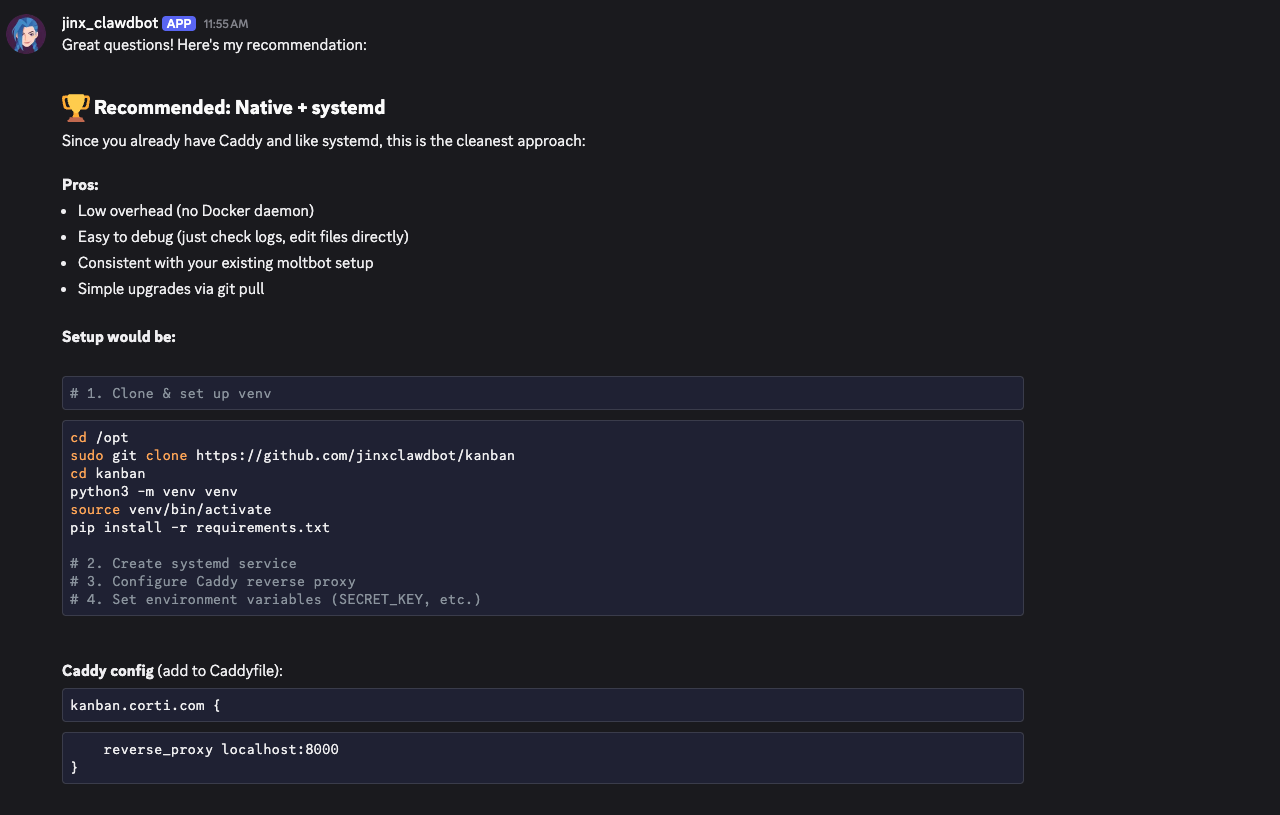1280x815 pixels.
Task: Click the 'cd /opt' code line
Action: point(99,437)
